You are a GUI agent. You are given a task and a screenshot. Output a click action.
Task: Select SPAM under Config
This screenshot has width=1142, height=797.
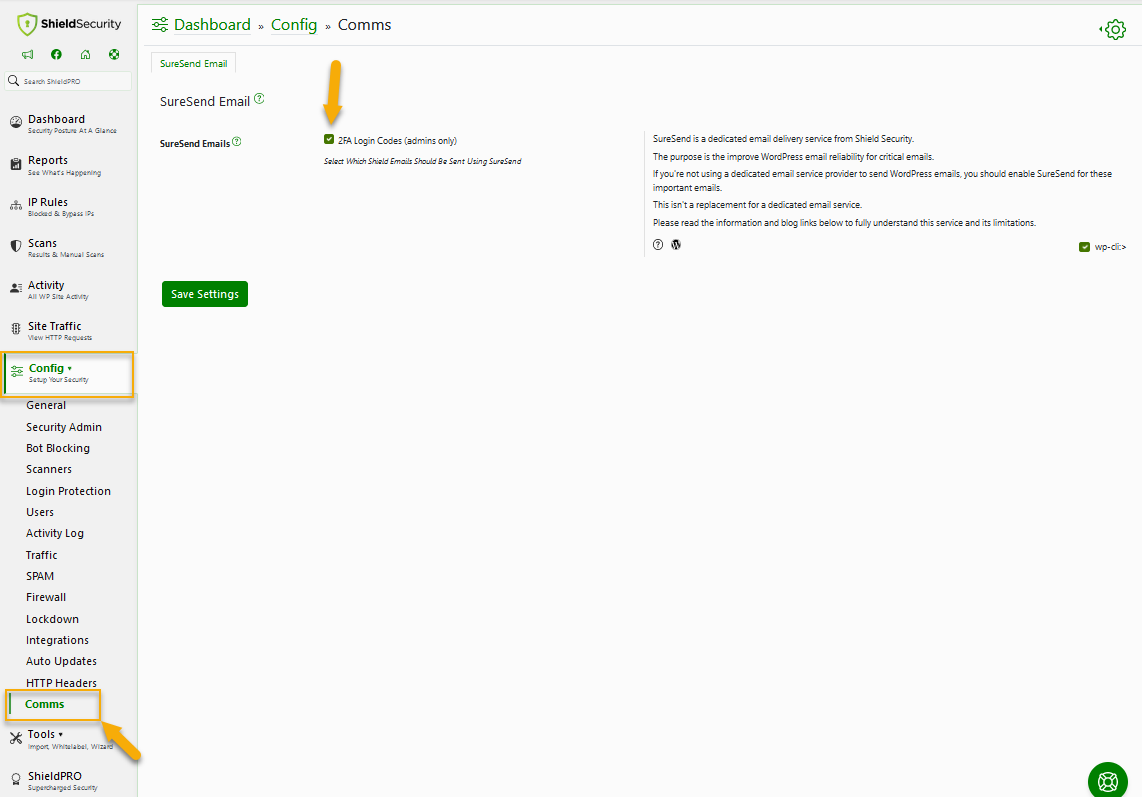pyautogui.click(x=40, y=576)
